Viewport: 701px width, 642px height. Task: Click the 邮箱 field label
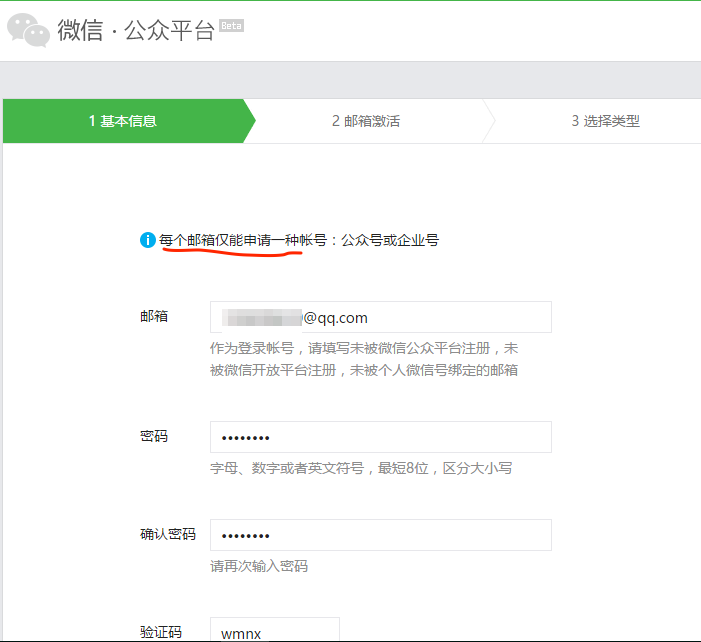pyautogui.click(x=154, y=317)
